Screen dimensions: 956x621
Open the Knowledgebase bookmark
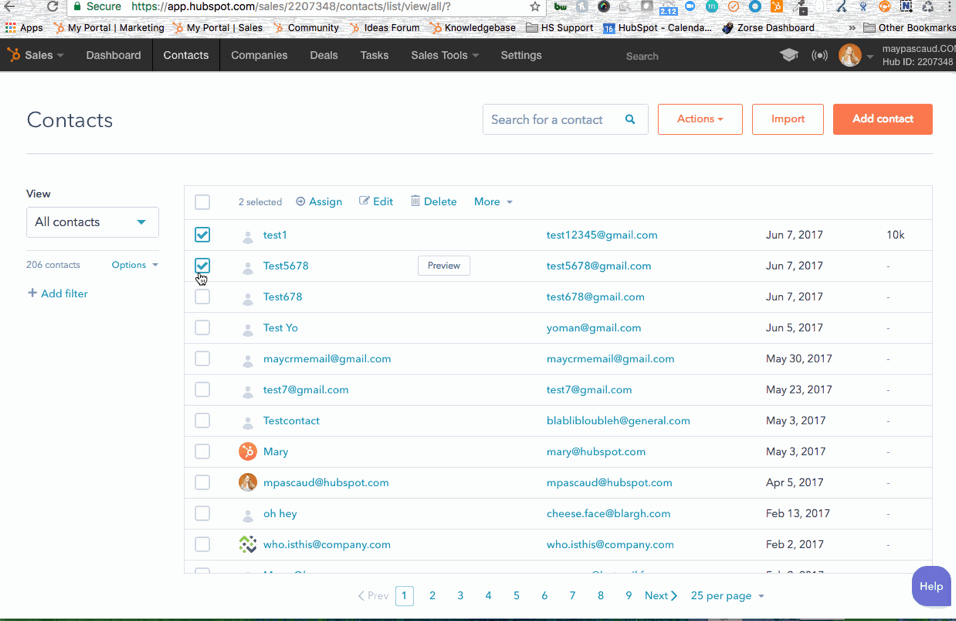[x=473, y=27]
